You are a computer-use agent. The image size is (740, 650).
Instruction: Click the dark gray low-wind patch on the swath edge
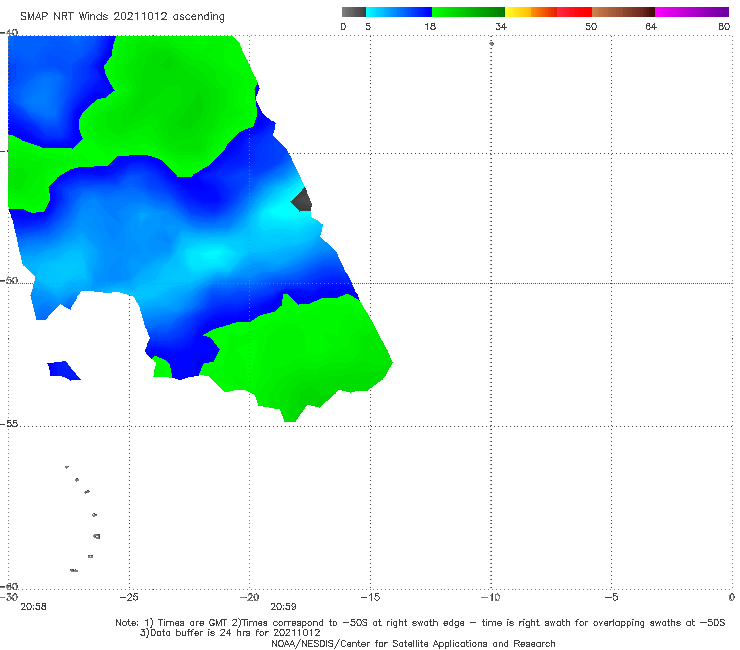302,200
